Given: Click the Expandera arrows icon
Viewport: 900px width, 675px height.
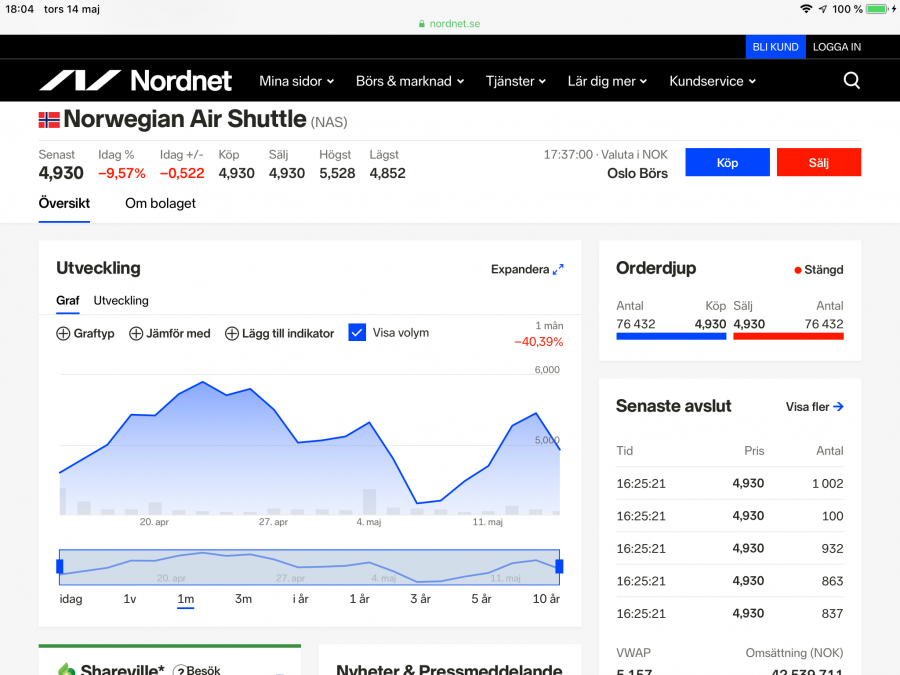Looking at the screenshot, I should [x=558, y=269].
